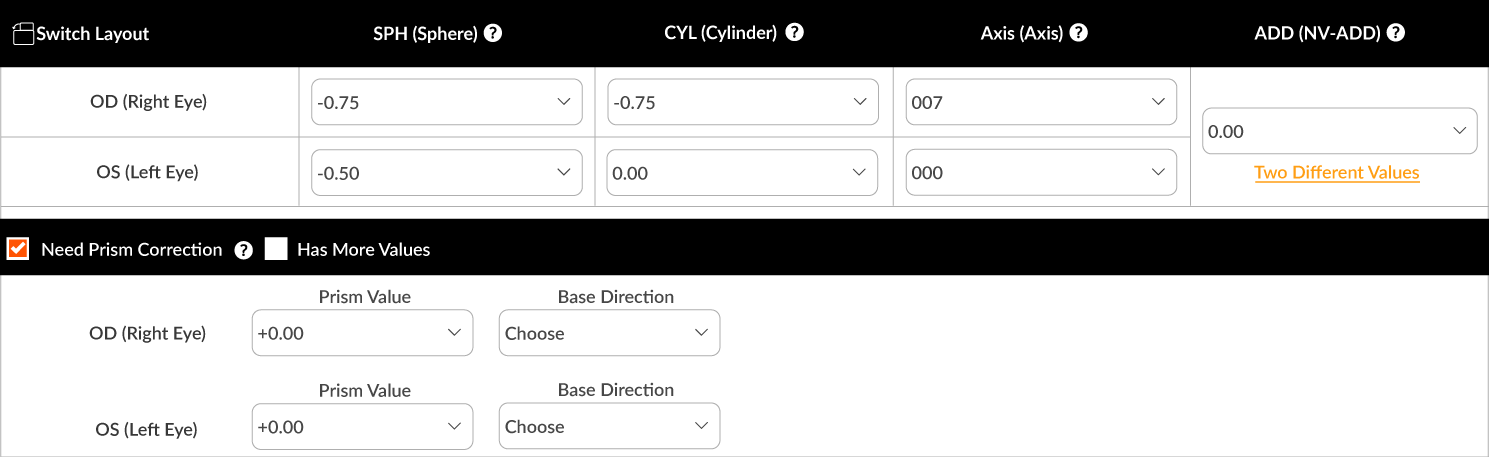Open OD Right Eye Prism Value dropdown

point(362,333)
